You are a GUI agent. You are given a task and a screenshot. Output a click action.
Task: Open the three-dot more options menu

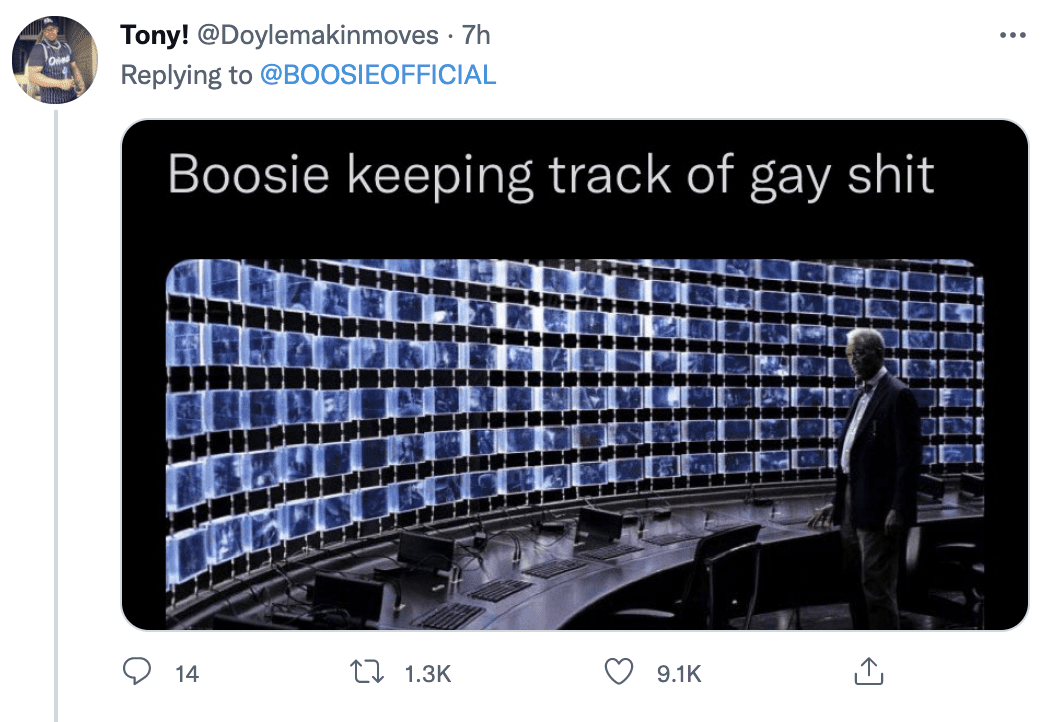click(x=1013, y=34)
